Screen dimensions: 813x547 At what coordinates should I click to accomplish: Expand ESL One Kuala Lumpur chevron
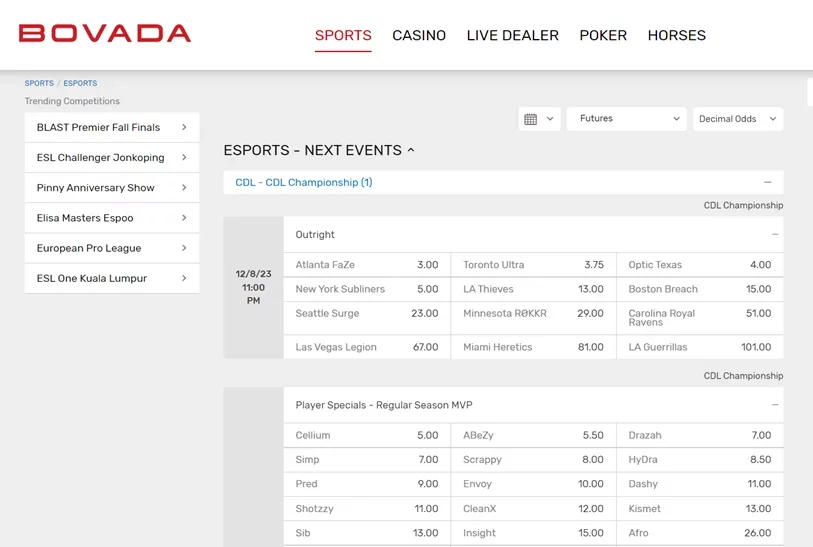coord(184,278)
